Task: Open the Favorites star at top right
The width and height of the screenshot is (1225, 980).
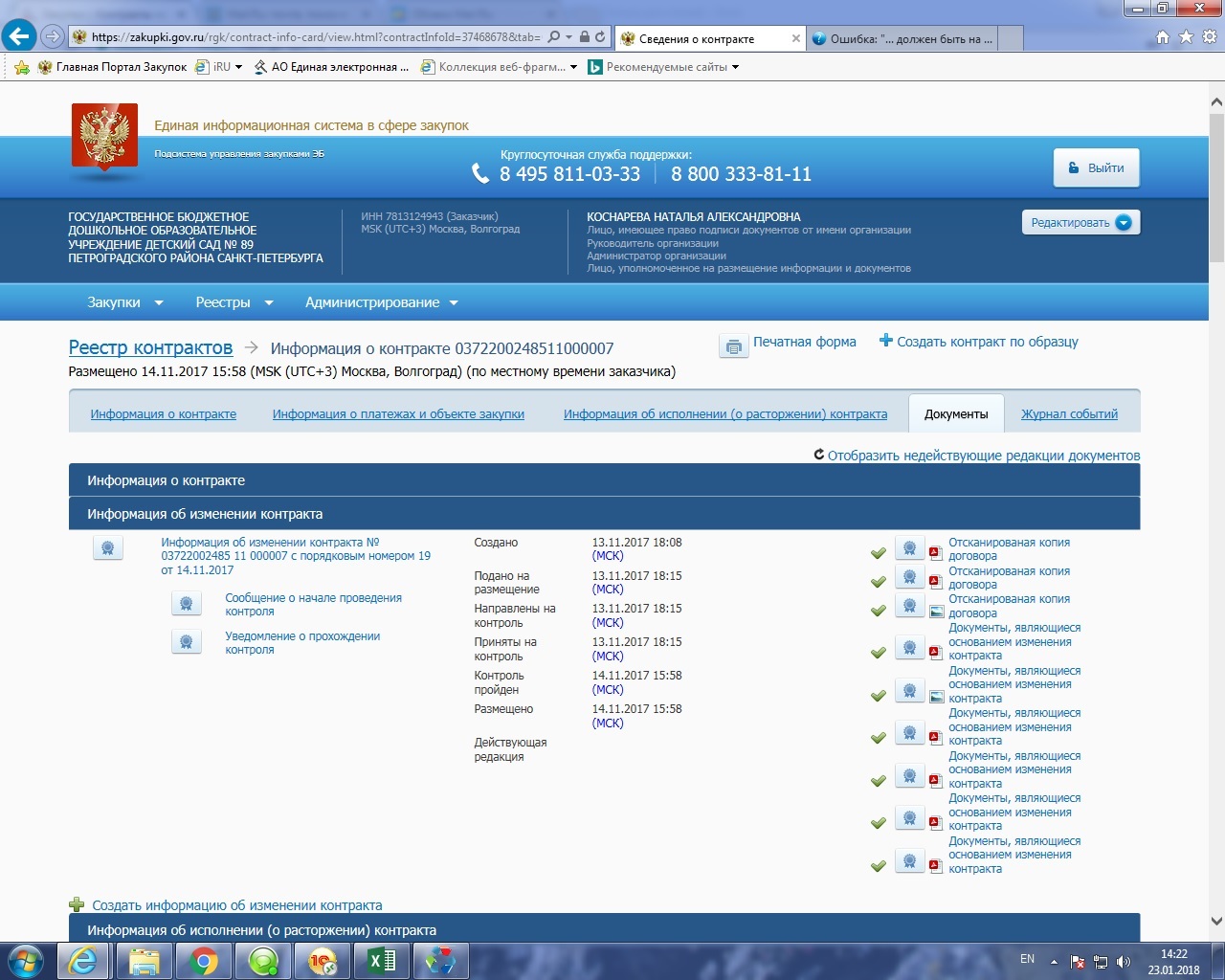Action: pos(1186,37)
